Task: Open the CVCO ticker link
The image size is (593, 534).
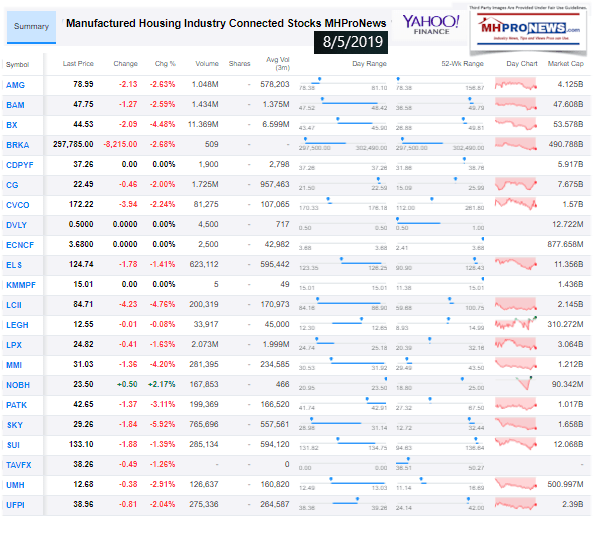Action: pos(18,205)
